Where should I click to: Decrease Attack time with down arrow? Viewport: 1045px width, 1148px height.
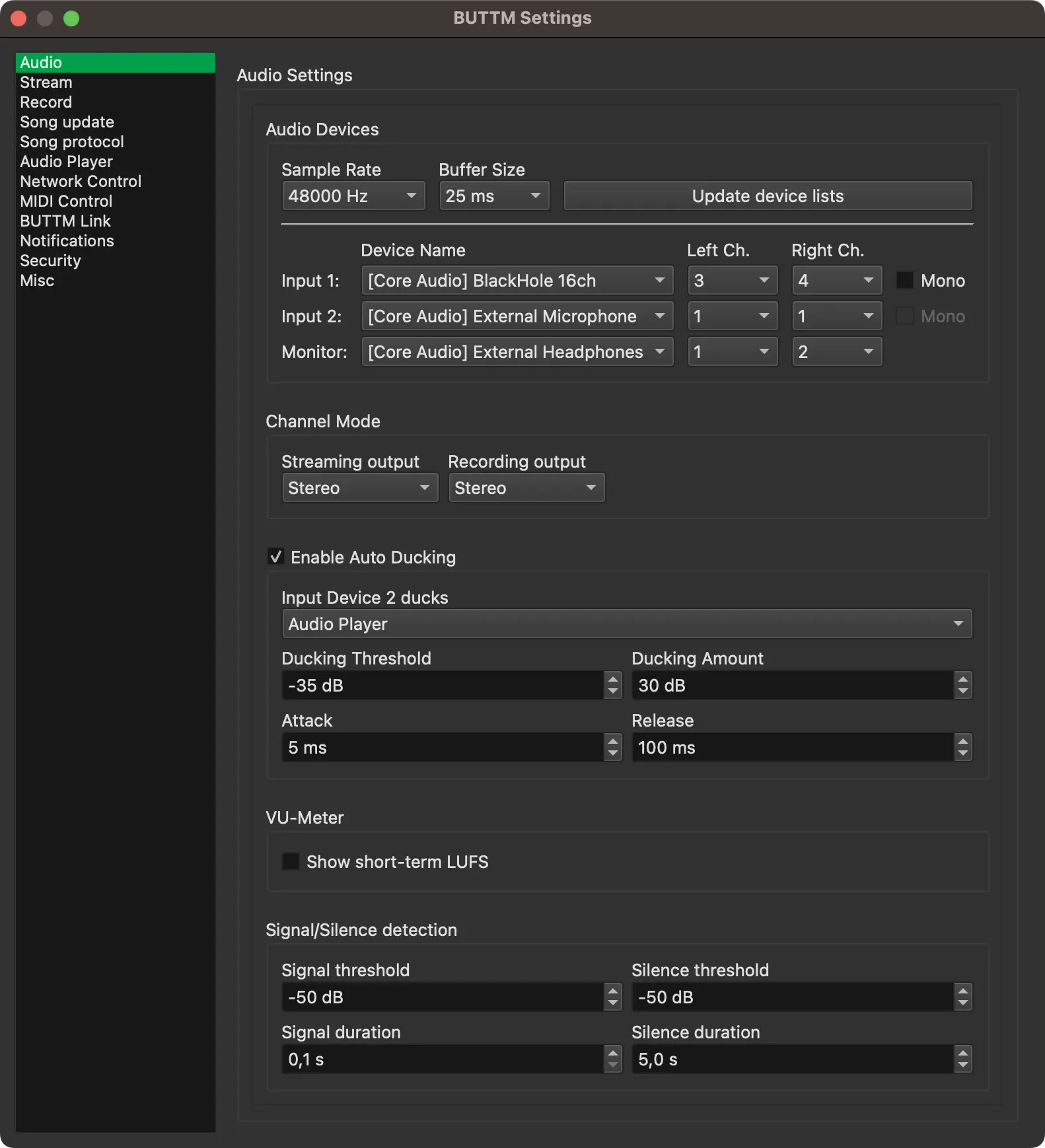coord(613,754)
